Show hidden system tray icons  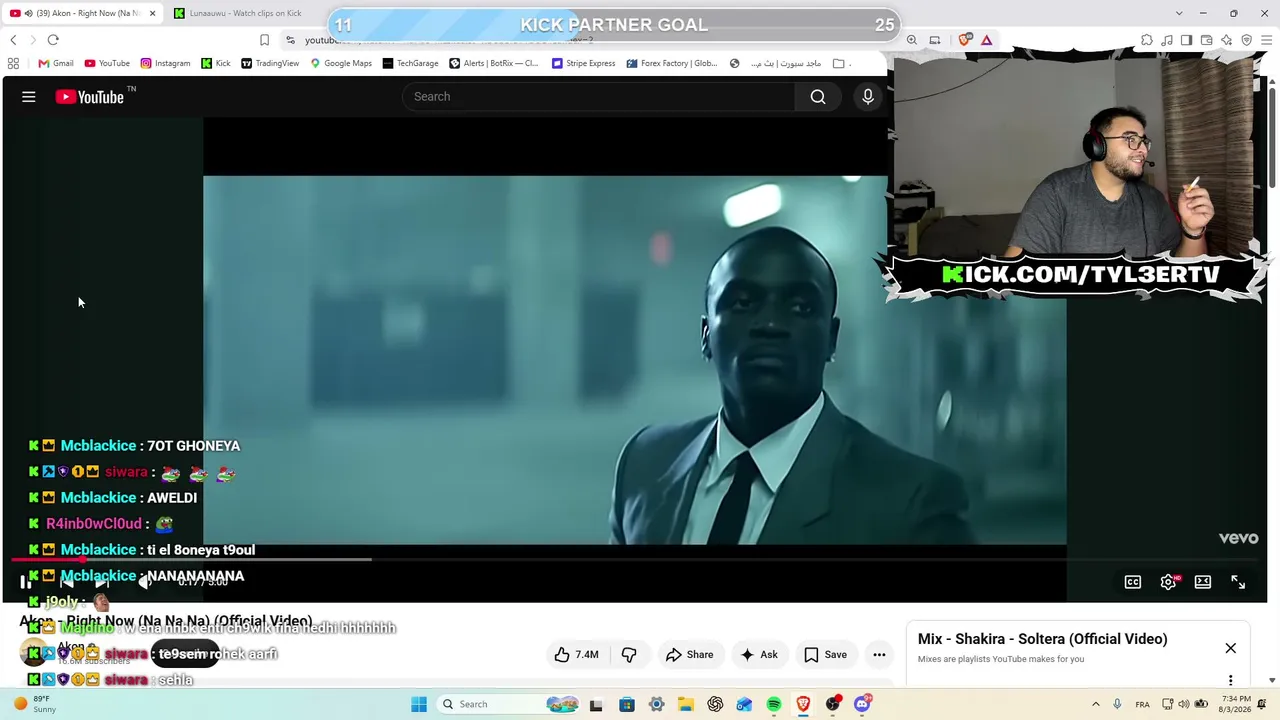[1096, 704]
